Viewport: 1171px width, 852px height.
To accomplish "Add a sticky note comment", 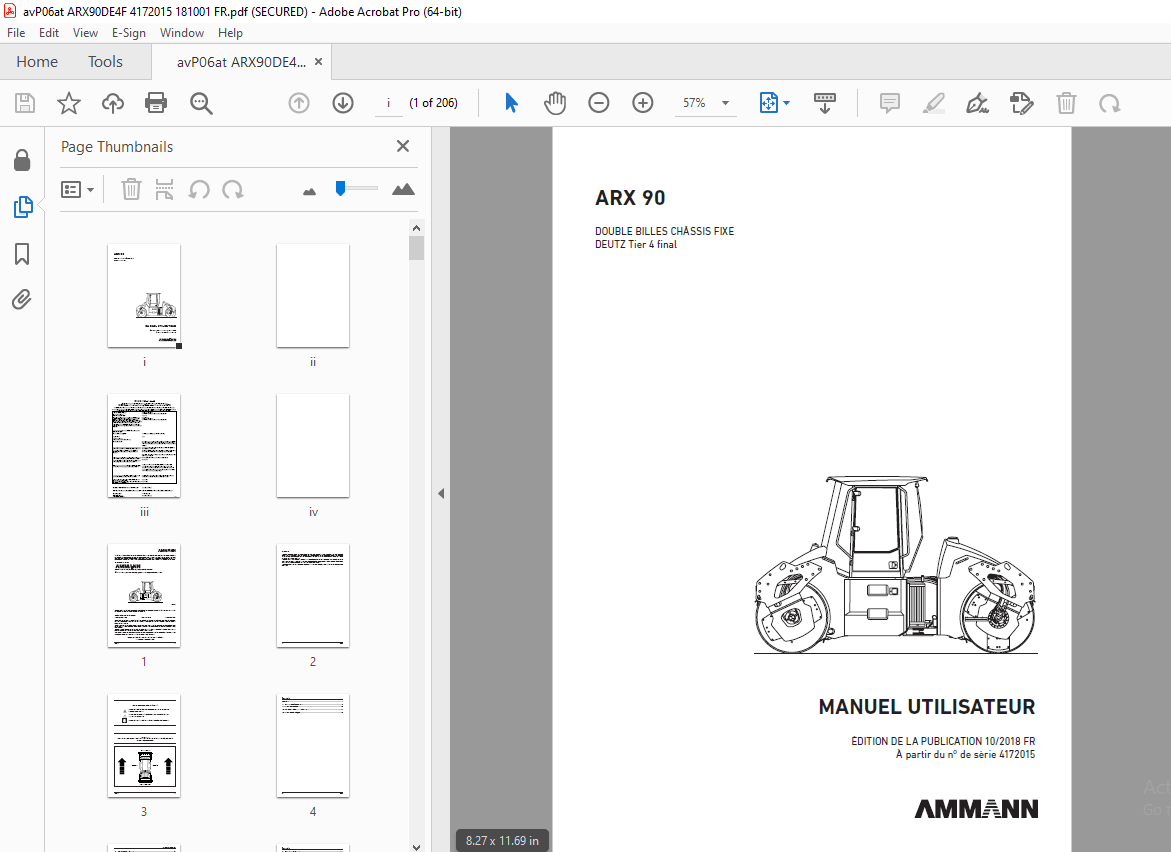I will [889, 103].
